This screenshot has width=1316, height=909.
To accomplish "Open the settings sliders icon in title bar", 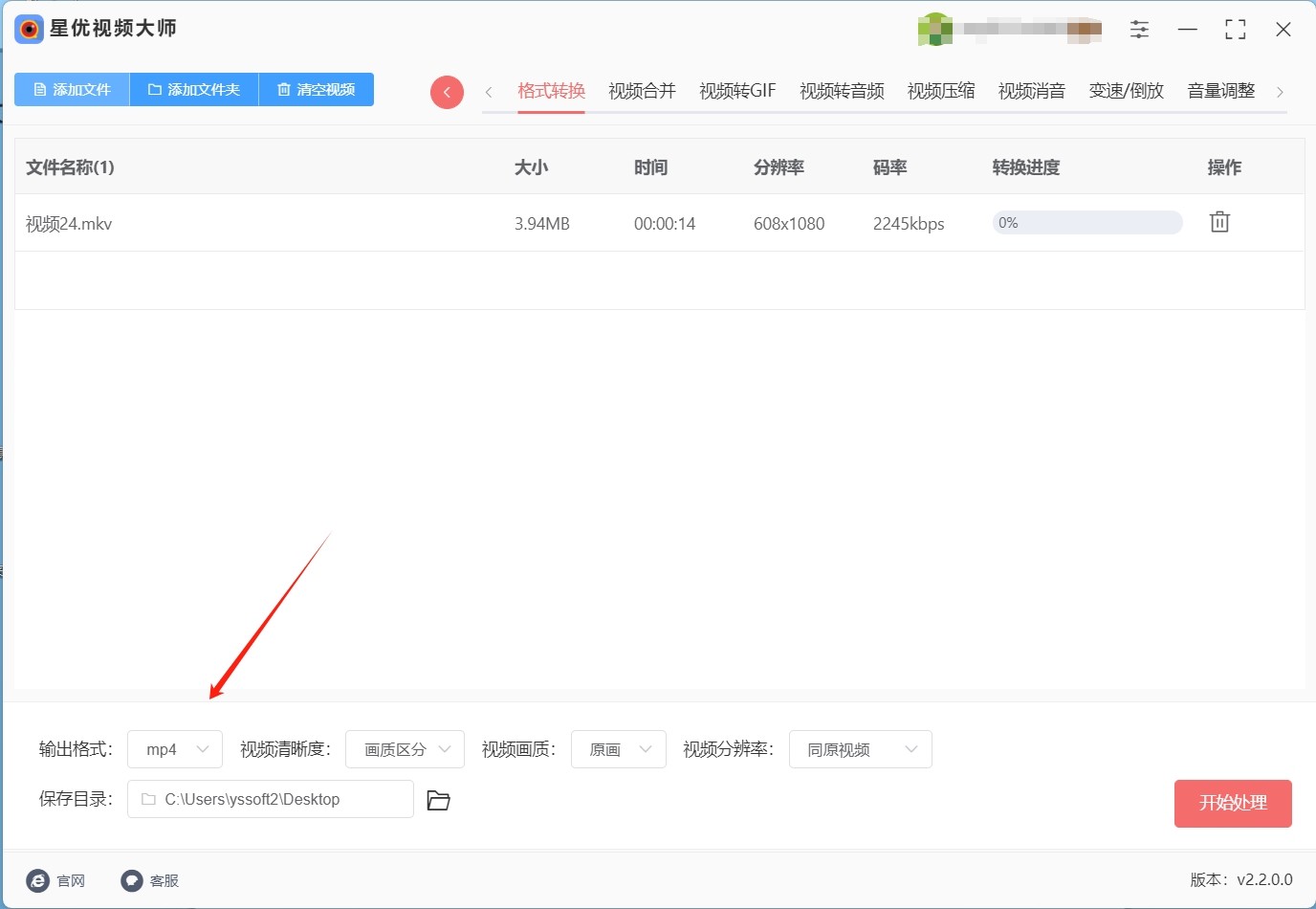I will click(1139, 30).
